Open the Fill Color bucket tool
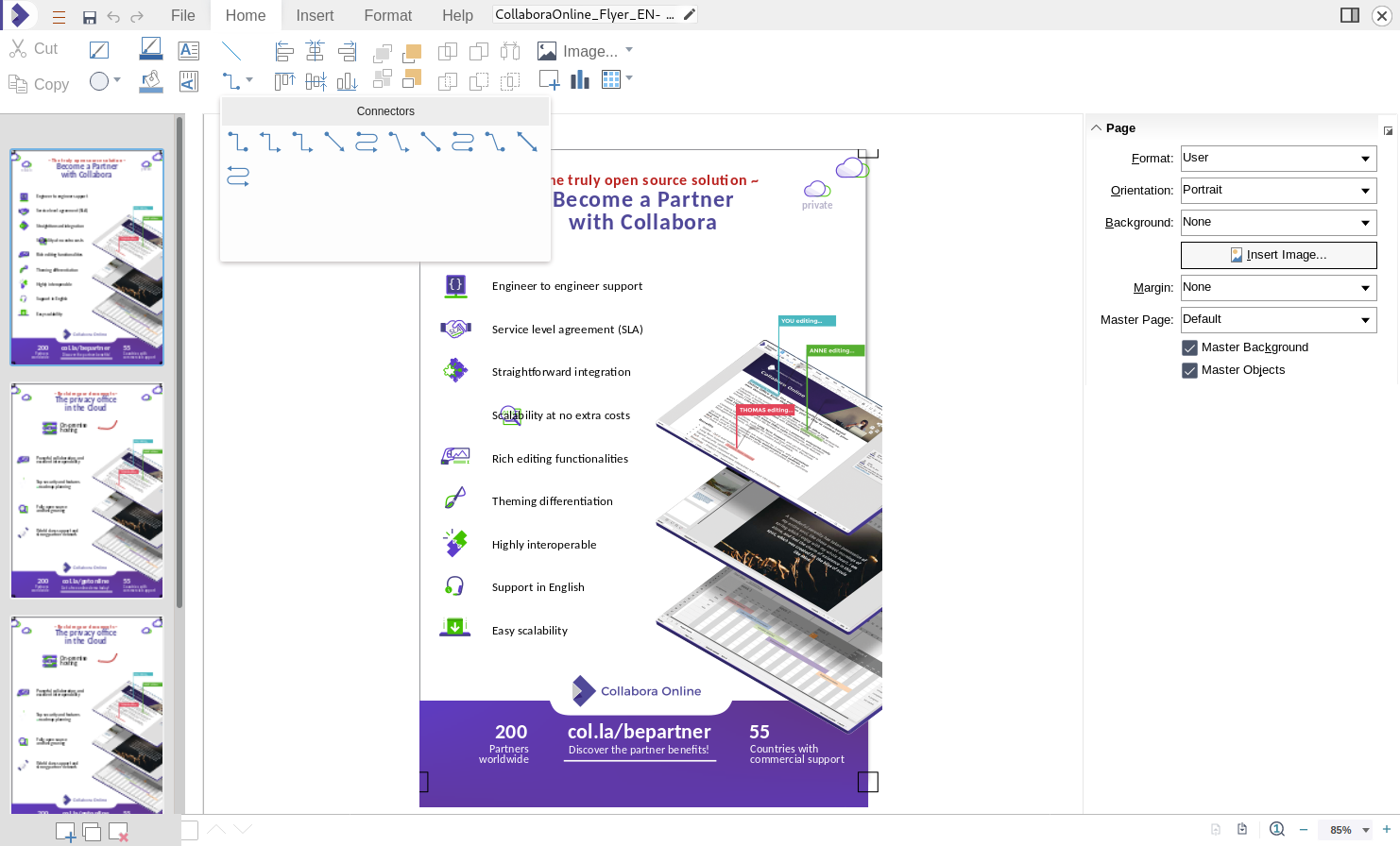The image size is (1400, 846). tap(151, 81)
